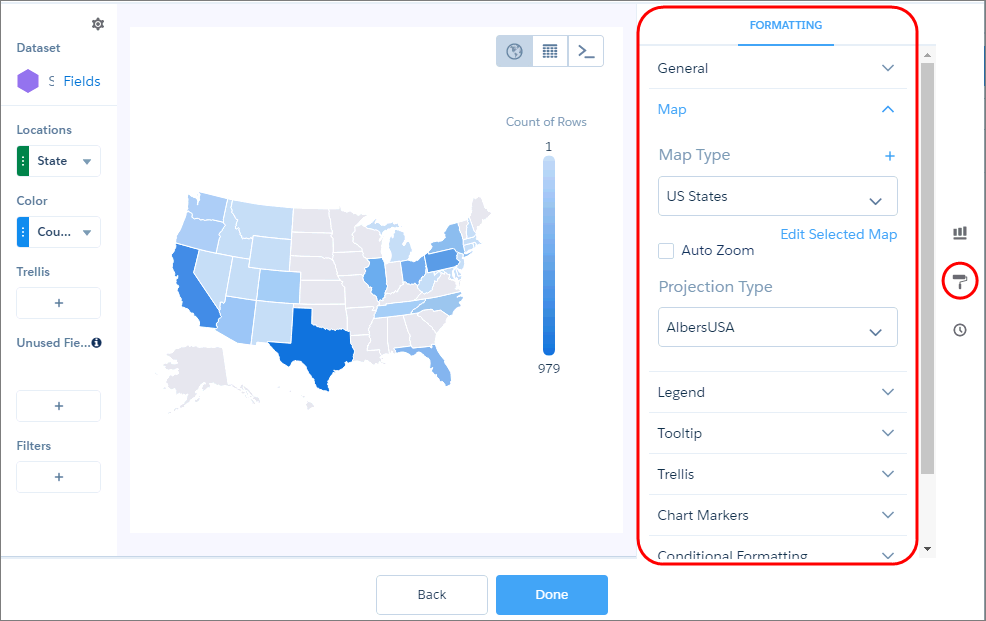
Task: Open the US States map type dropdown
Action: [778, 196]
